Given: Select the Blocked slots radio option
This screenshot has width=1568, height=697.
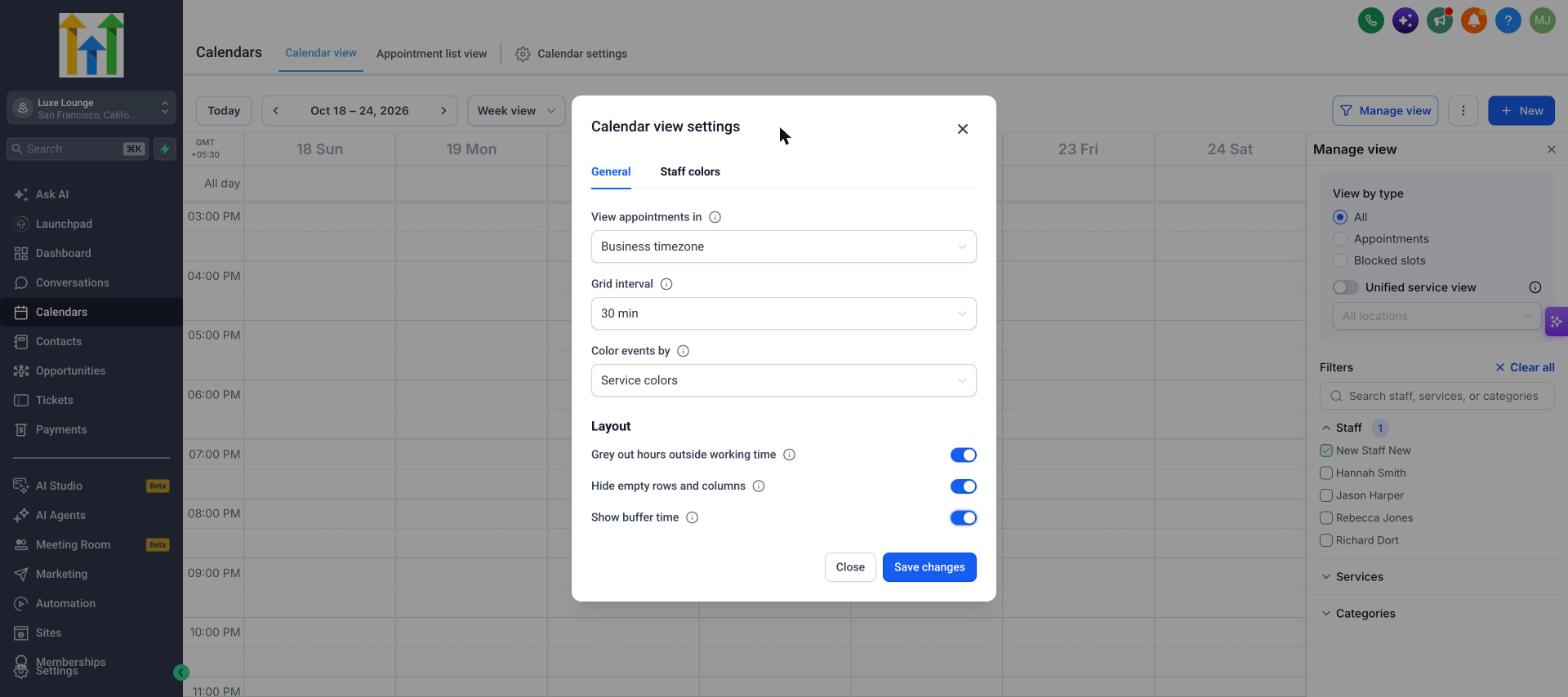Looking at the screenshot, I should click(1340, 261).
